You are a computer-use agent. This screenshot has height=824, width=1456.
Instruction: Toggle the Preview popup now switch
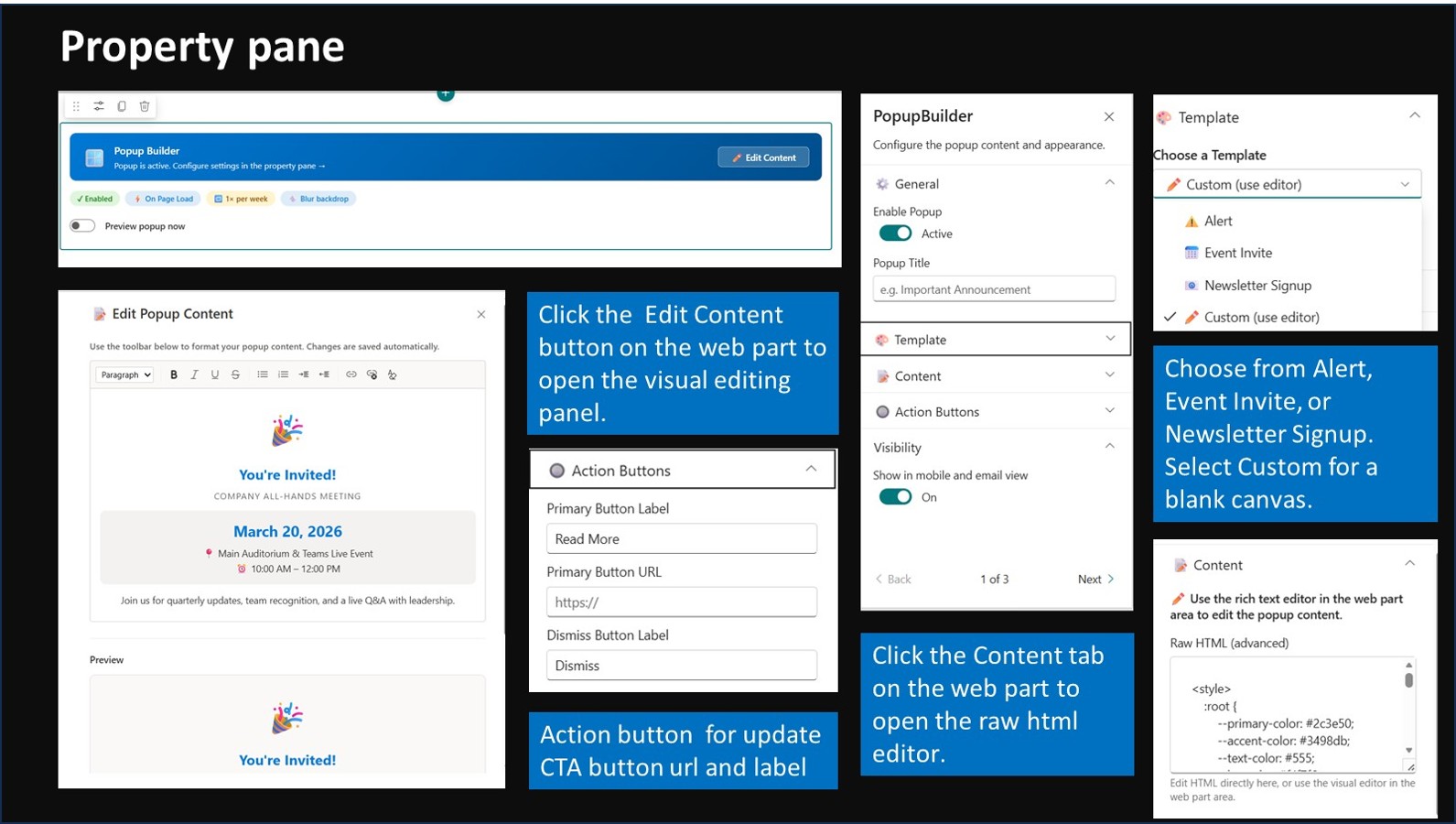click(x=83, y=226)
